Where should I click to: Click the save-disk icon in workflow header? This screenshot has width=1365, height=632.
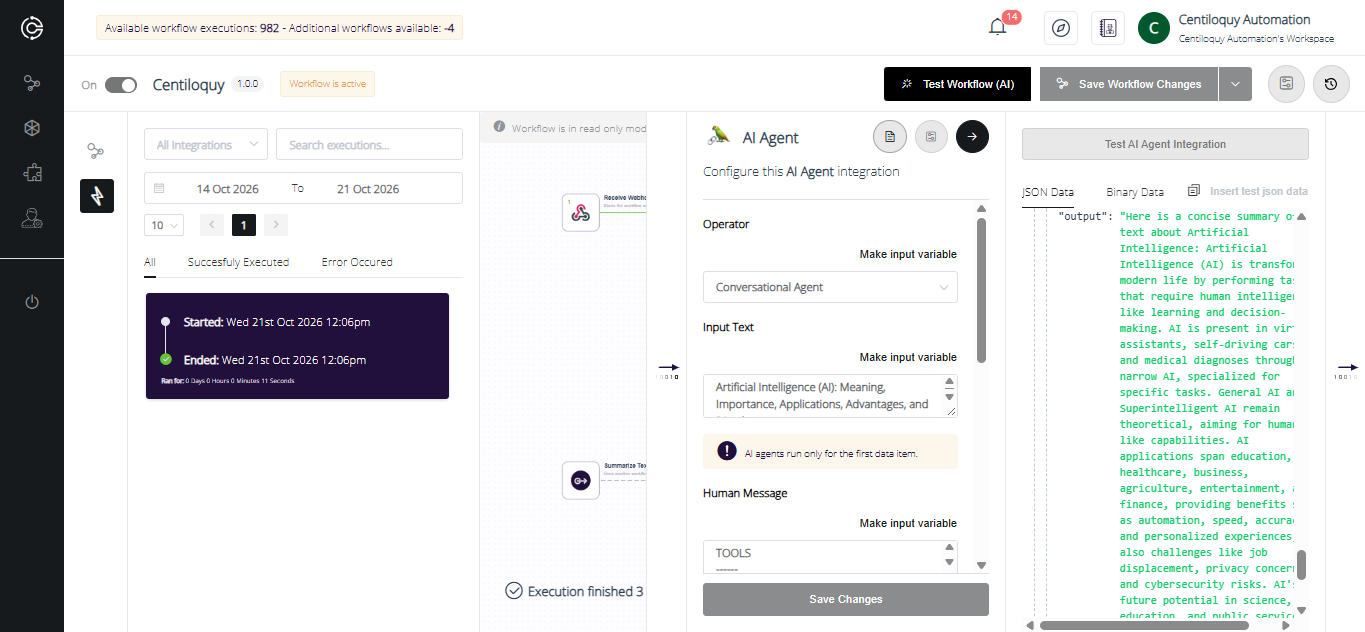1286,84
